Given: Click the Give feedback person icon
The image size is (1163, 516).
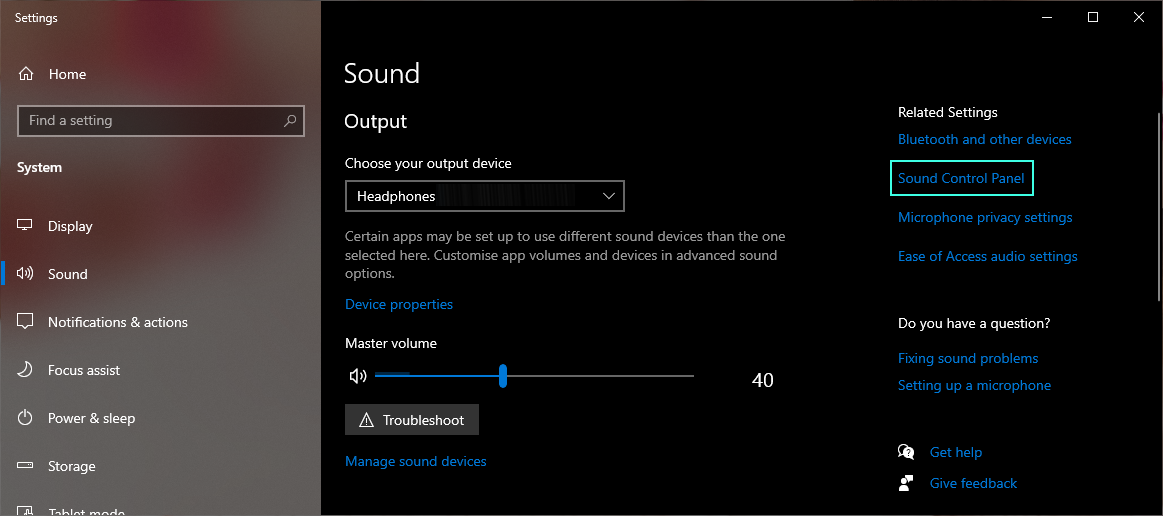Looking at the screenshot, I should (x=906, y=483).
